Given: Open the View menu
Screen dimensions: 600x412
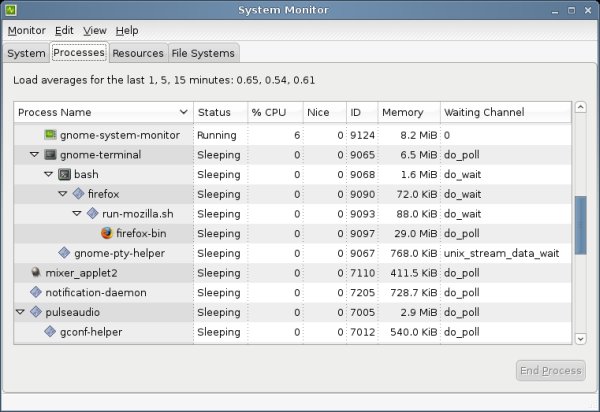Looking at the screenshot, I should point(95,31).
